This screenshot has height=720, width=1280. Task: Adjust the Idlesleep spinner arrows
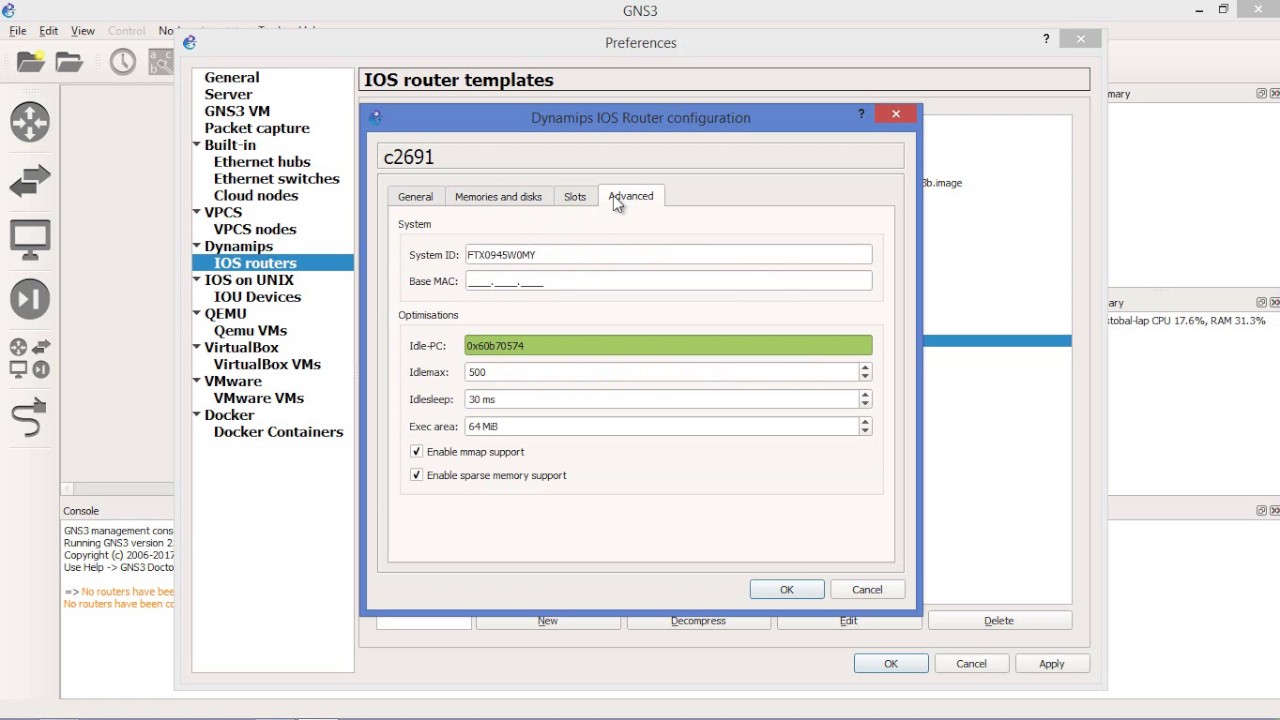point(865,399)
